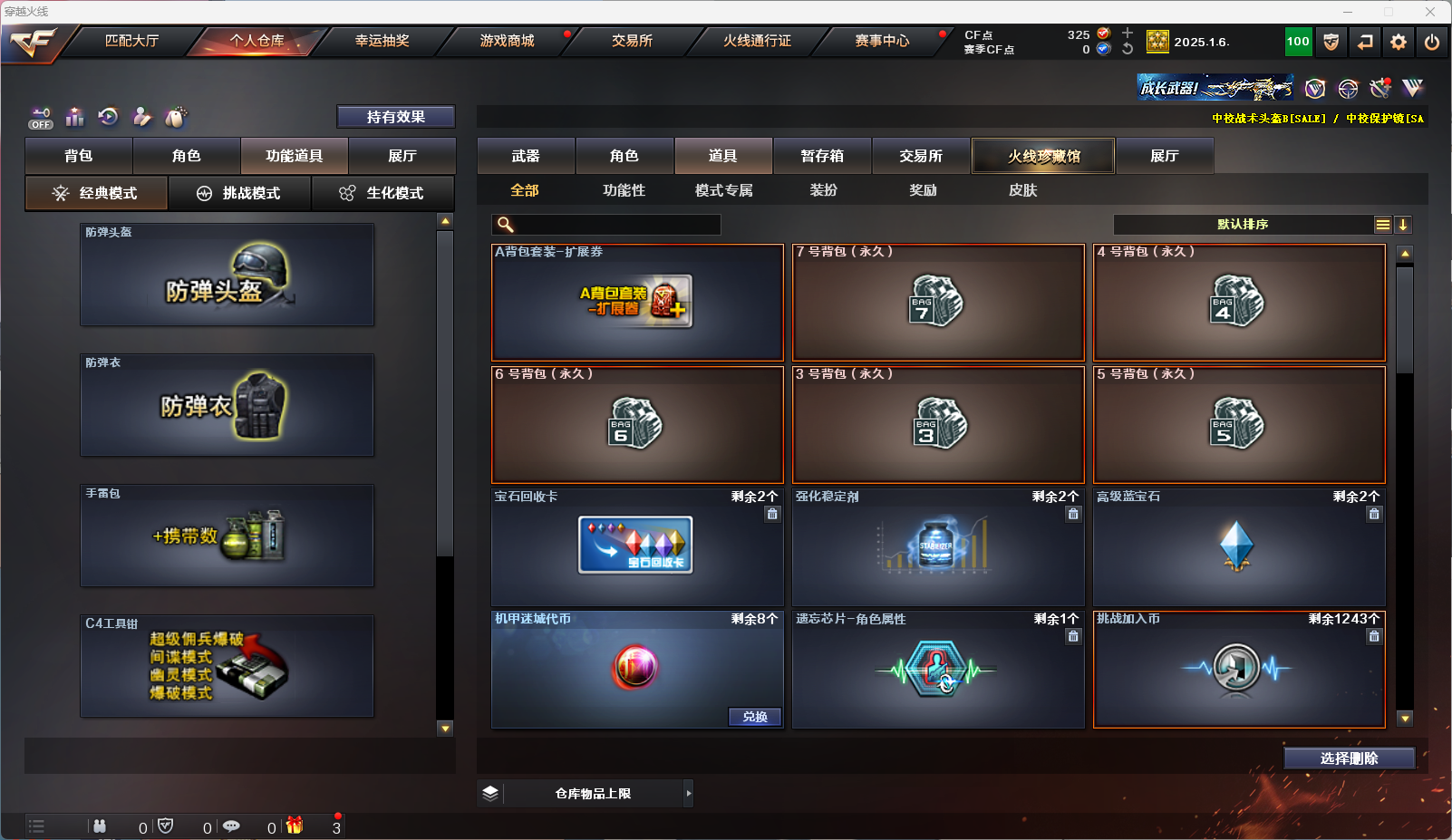Open the ranking bar-chart star icon
This screenshot has width=1452, height=840.
[74, 117]
